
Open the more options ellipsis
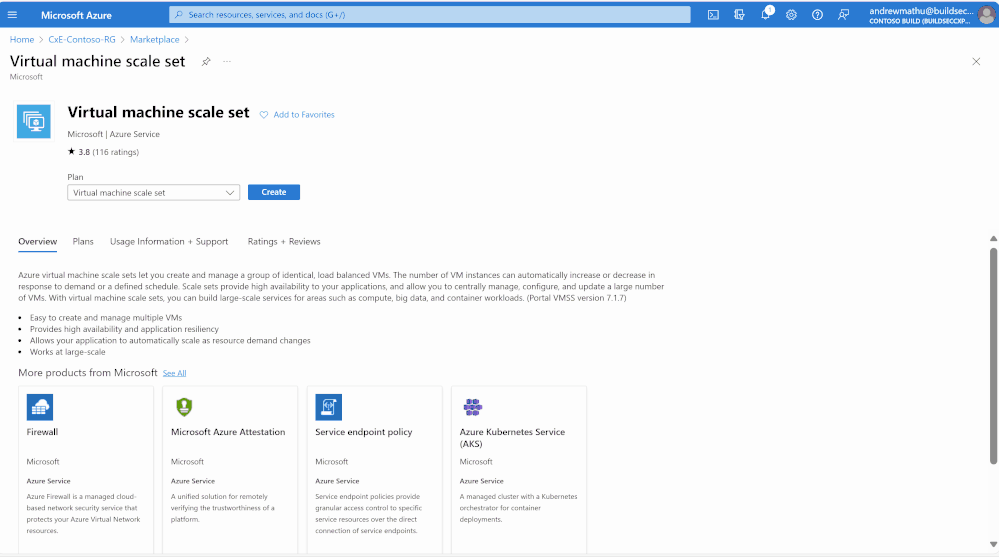[227, 62]
